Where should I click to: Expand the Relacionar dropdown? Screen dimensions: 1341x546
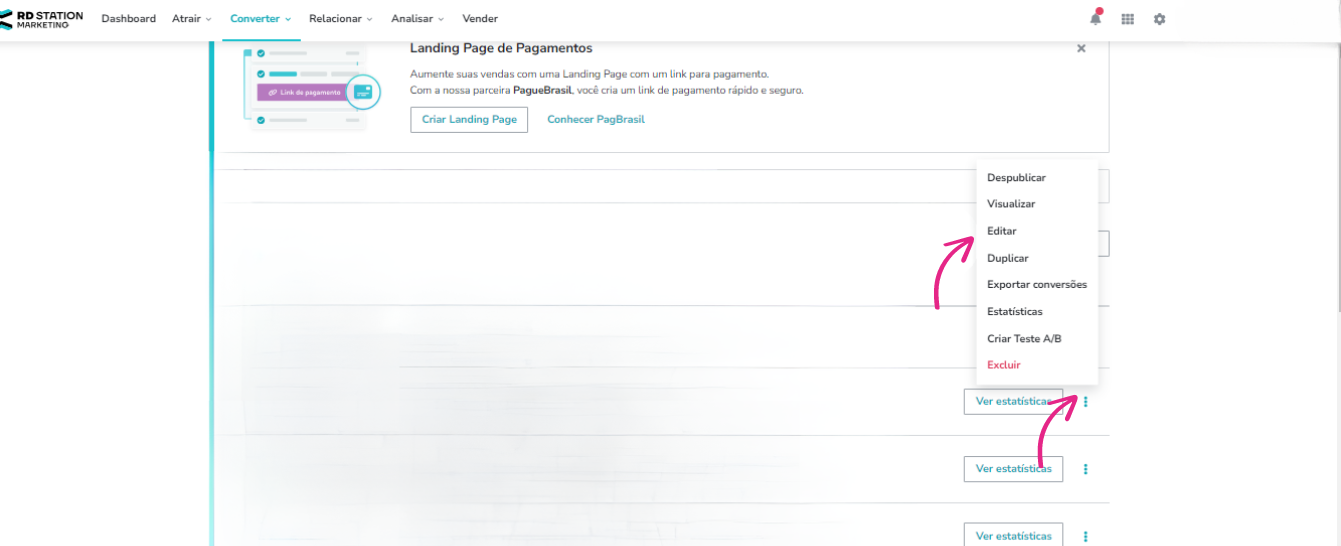341,19
